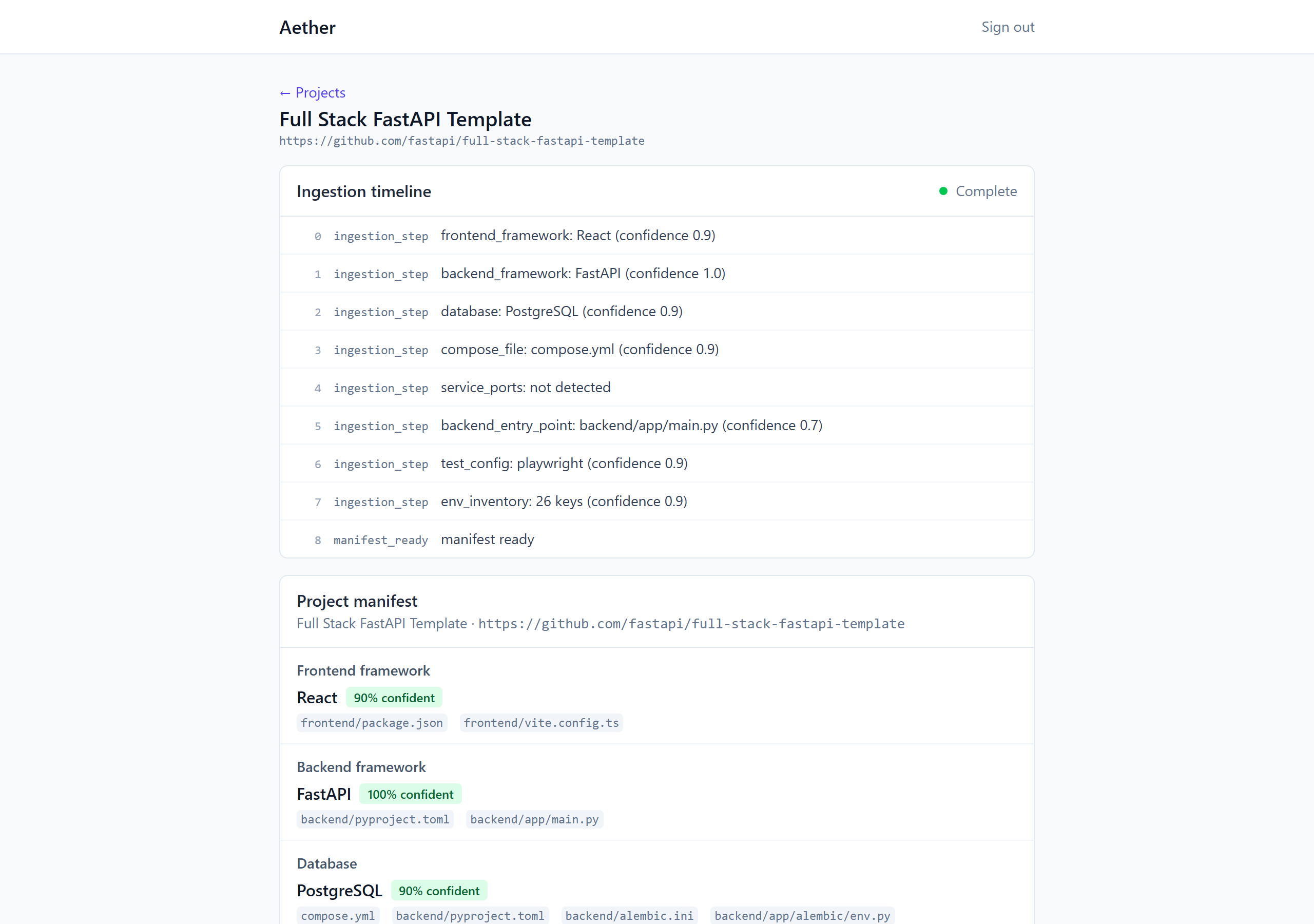1314x924 pixels.
Task: Select timeline row database: PostgreSQL
Action: (x=656, y=312)
